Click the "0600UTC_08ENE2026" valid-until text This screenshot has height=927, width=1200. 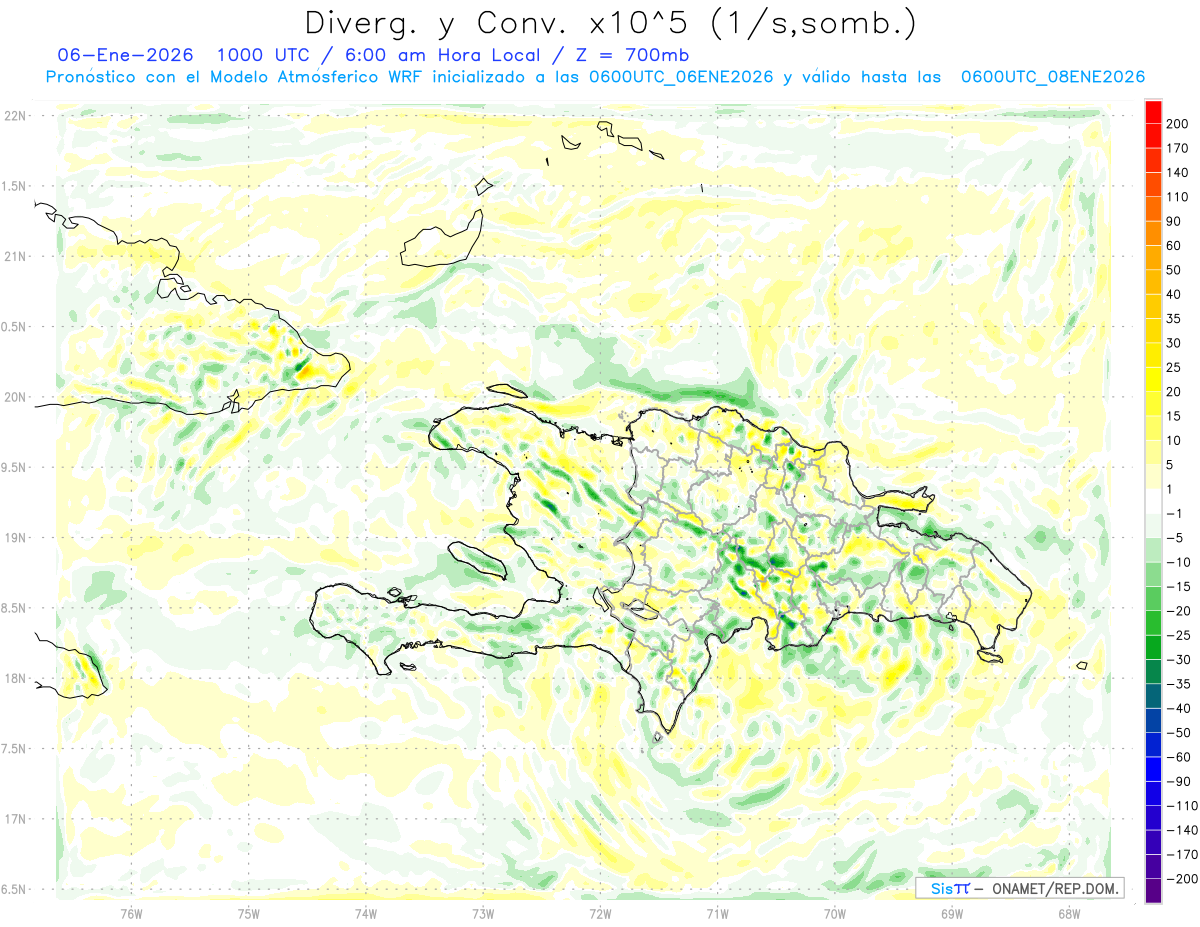click(1052, 77)
